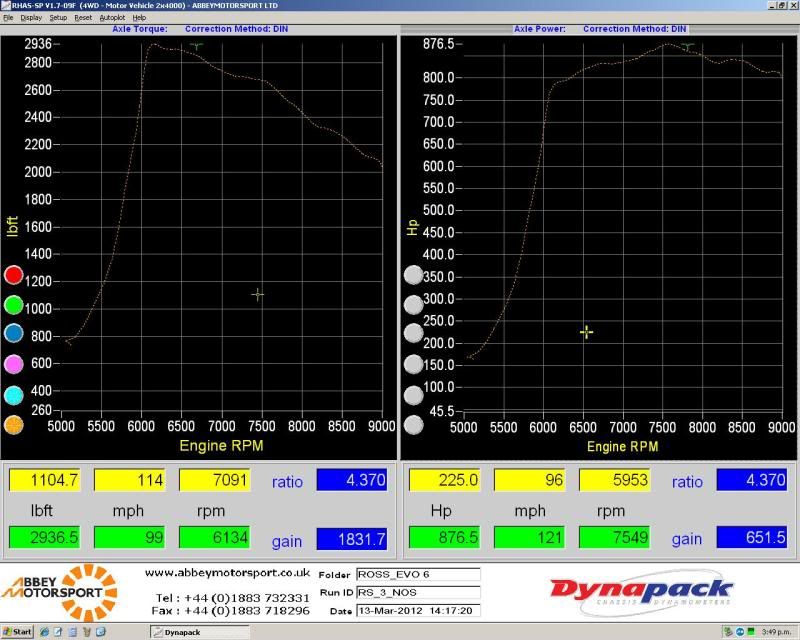Toggle grey circle beside 200.0 on power chart
This screenshot has width=800, height=640.
click(413, 333)
